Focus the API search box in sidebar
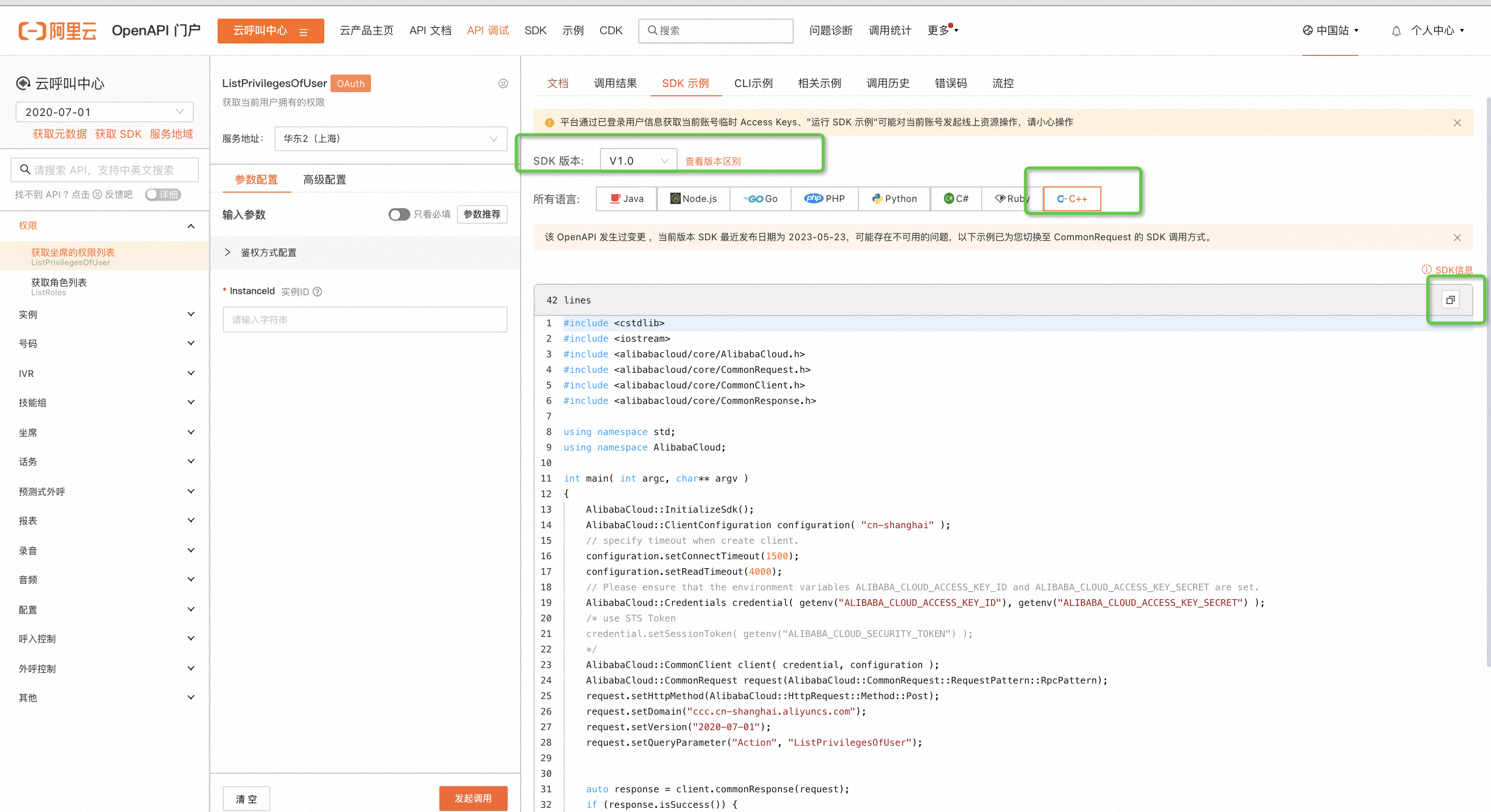 tap(105, 170)
